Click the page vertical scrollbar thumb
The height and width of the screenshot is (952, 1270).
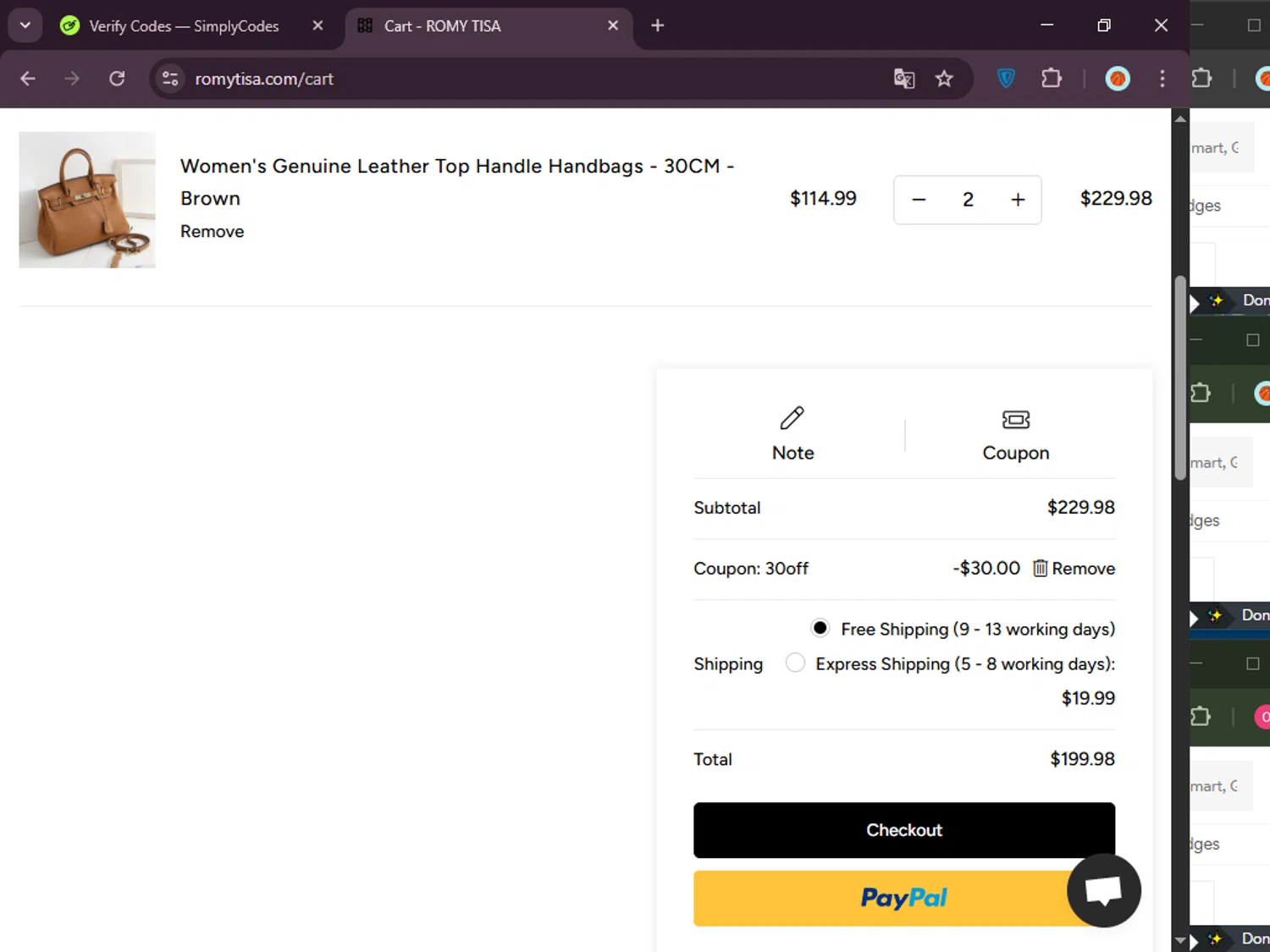point(1180,378)
